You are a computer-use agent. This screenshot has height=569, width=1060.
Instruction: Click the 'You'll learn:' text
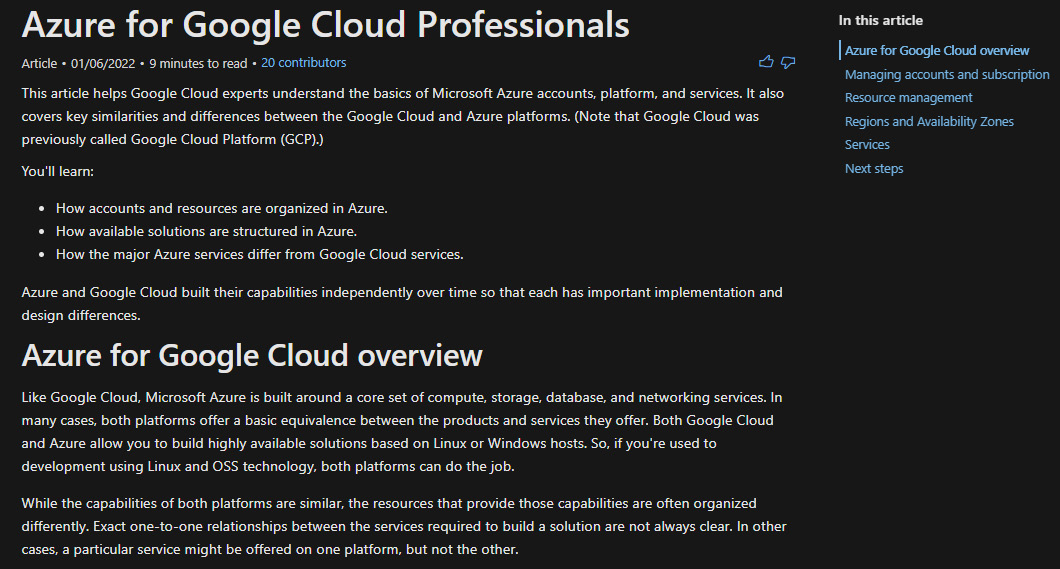(57, 171)
